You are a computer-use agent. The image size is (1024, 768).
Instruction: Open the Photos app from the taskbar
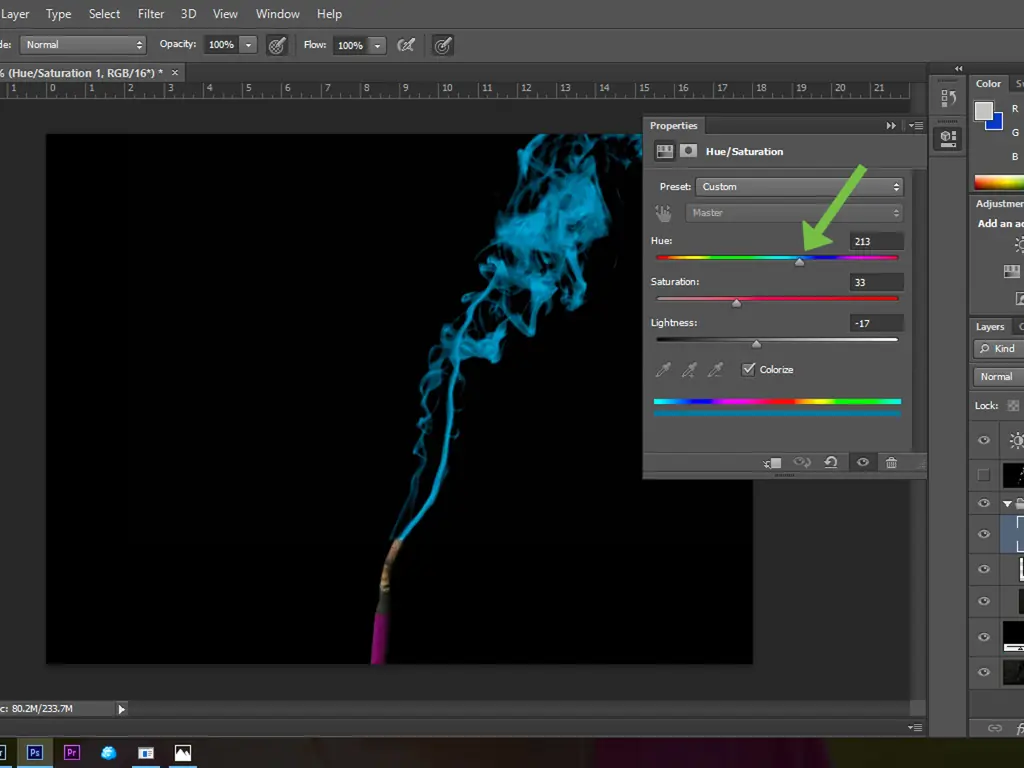pyautogui.click(x=183, y=753)
